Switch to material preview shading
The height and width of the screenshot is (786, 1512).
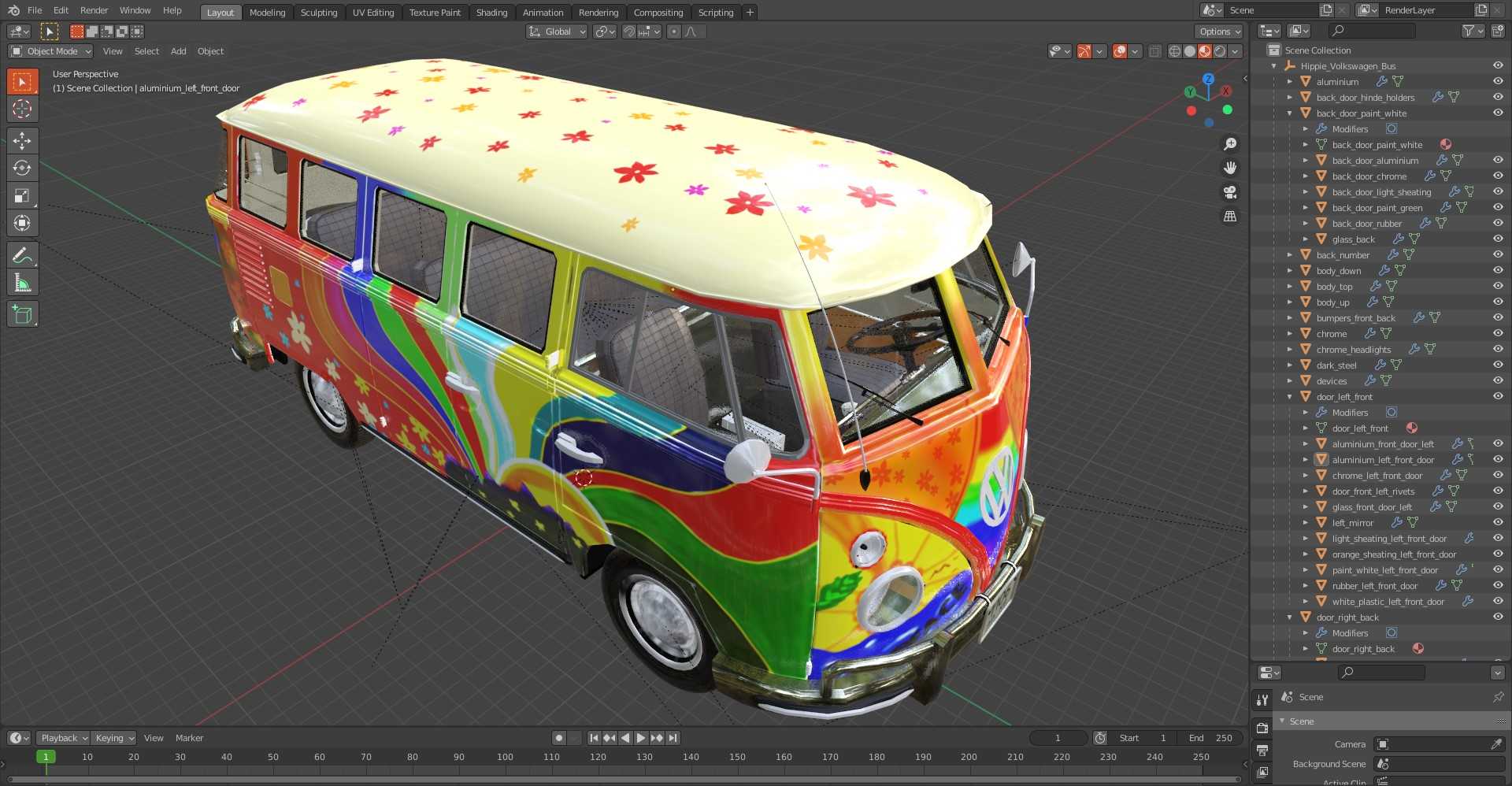pyautogui.click(x=1205, y=51)
